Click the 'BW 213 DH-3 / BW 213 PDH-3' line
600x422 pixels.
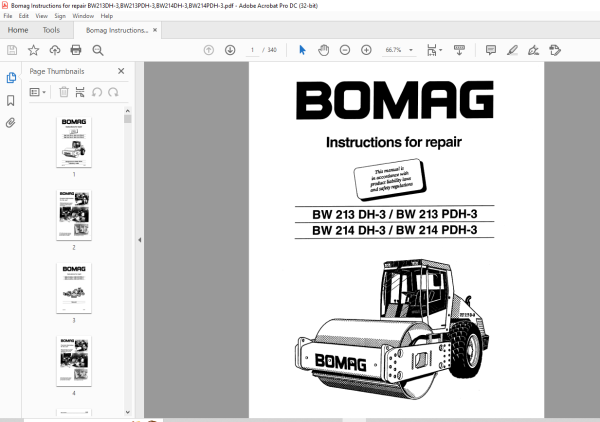coord(395,214)
